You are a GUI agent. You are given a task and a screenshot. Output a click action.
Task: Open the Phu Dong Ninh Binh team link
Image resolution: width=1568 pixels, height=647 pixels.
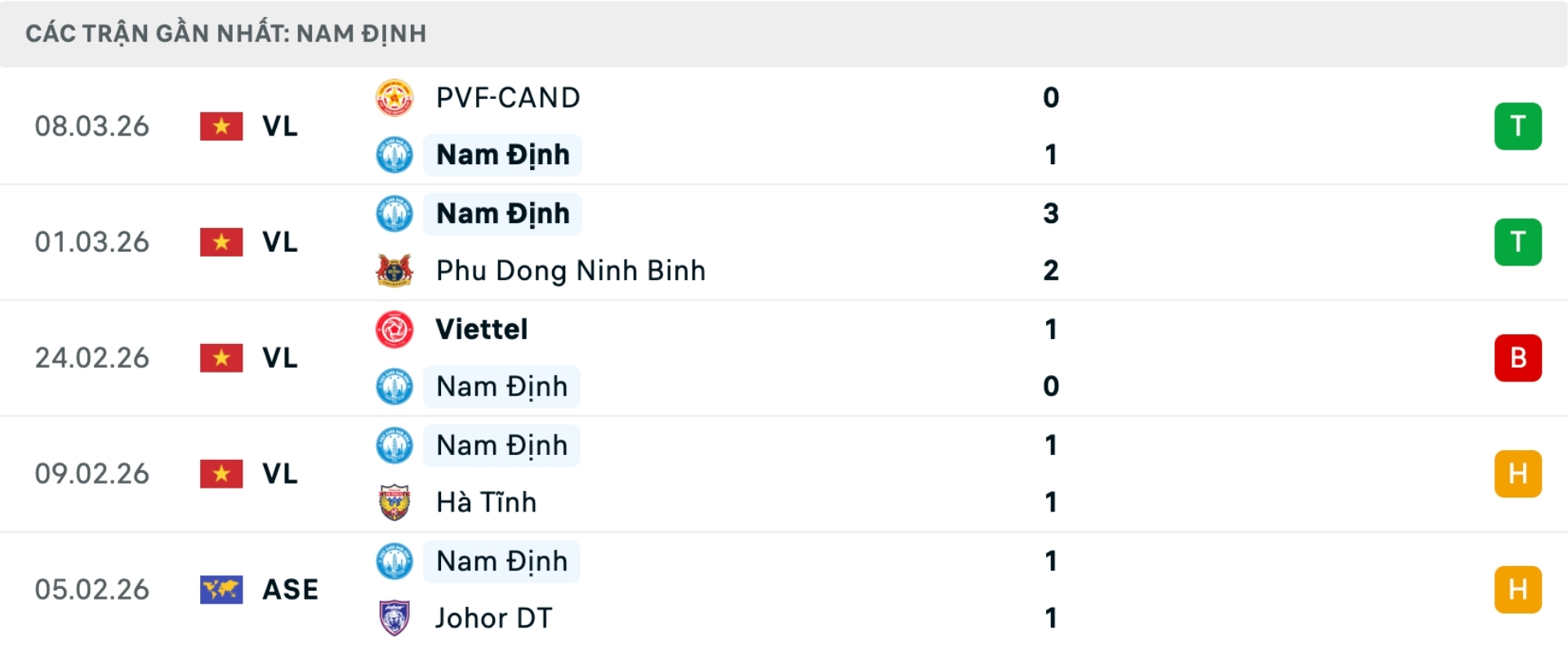tap(570, 270)
